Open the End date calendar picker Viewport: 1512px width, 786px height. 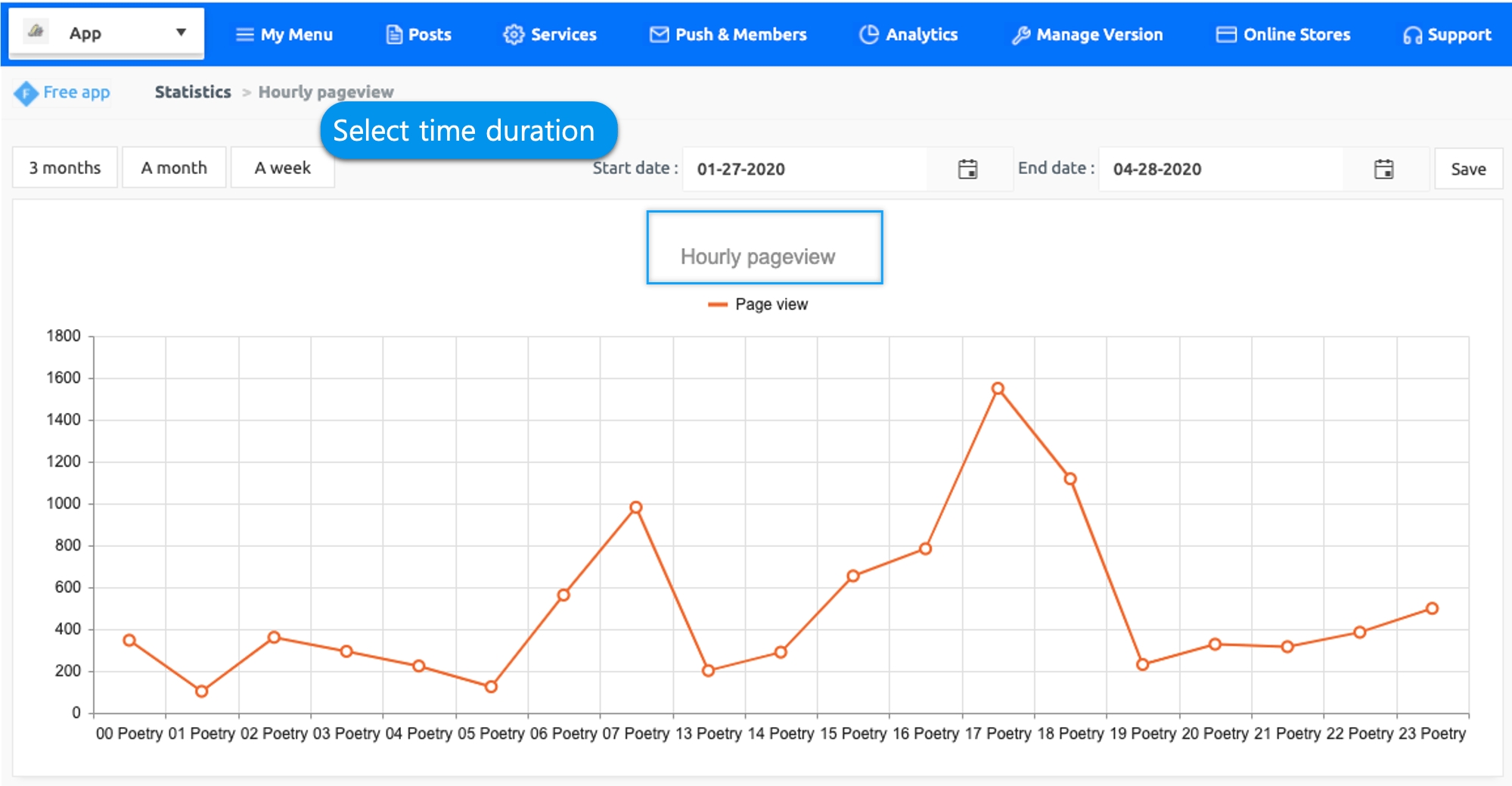1384,169
